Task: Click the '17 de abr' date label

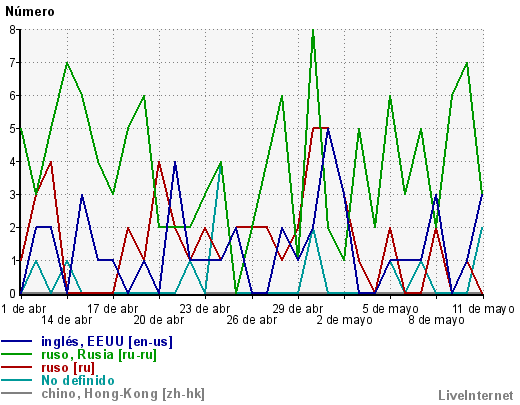Action: (113, 309)
